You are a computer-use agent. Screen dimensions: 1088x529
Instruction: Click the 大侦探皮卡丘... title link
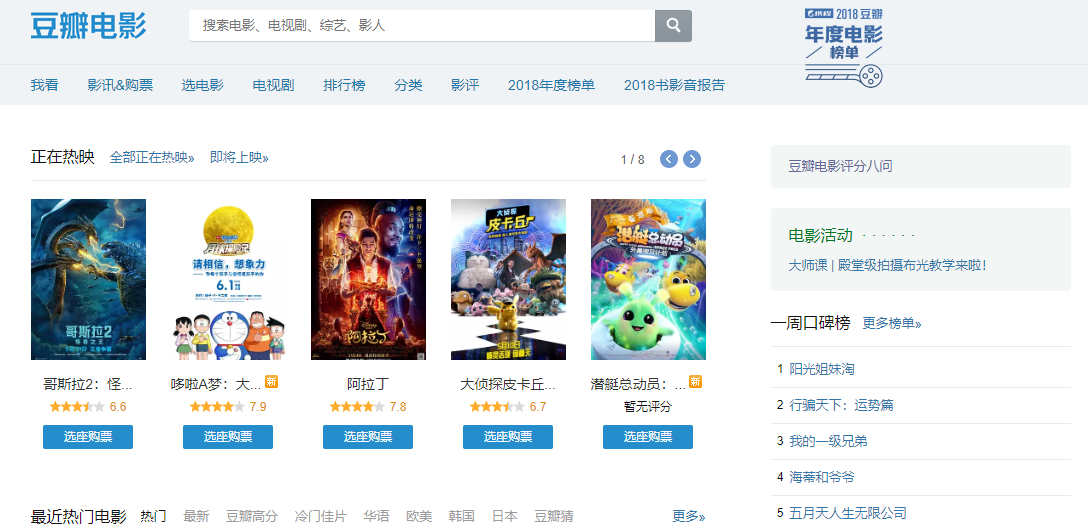tap(508, 384)
